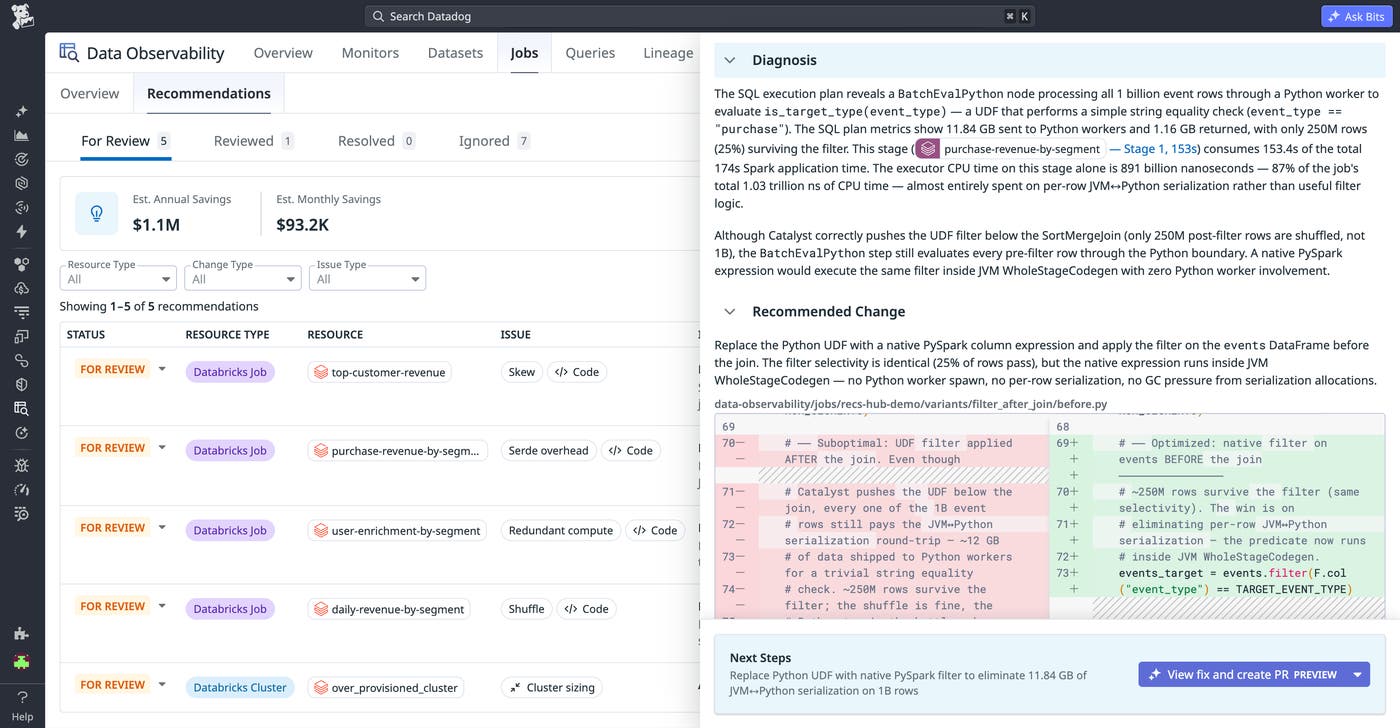
Task: Open the top-level Overview tab
Action: point(283,53)
